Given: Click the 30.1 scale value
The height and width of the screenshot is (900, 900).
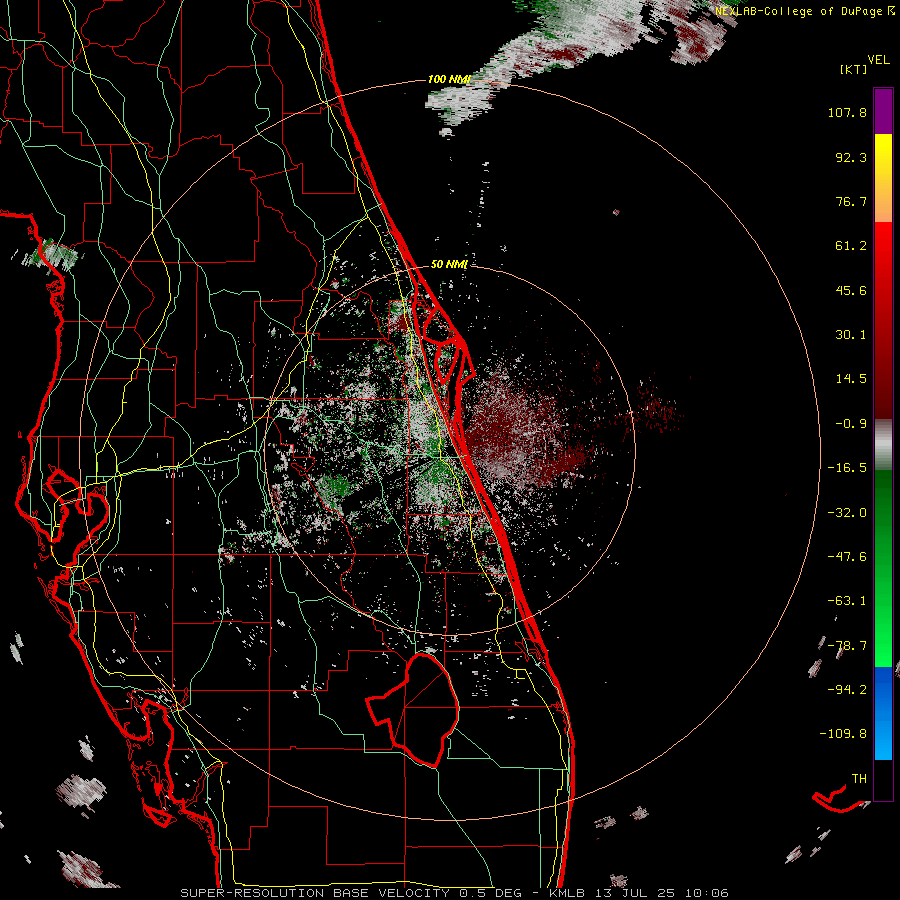Looking at the screenshot, I should tap(851, 335).
